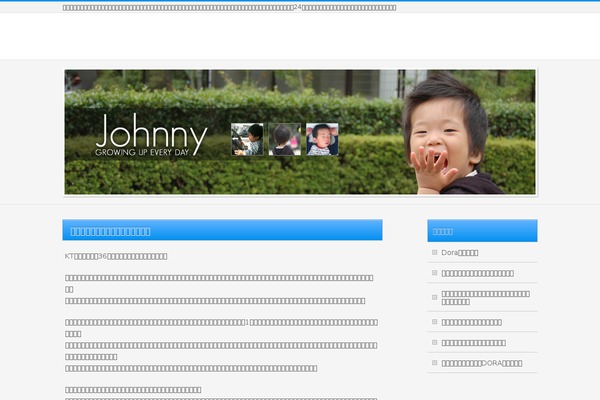Click GROWING UP EVERY DAY tagline
Viewport: 600px width, 400px height.
click(142, 152)
